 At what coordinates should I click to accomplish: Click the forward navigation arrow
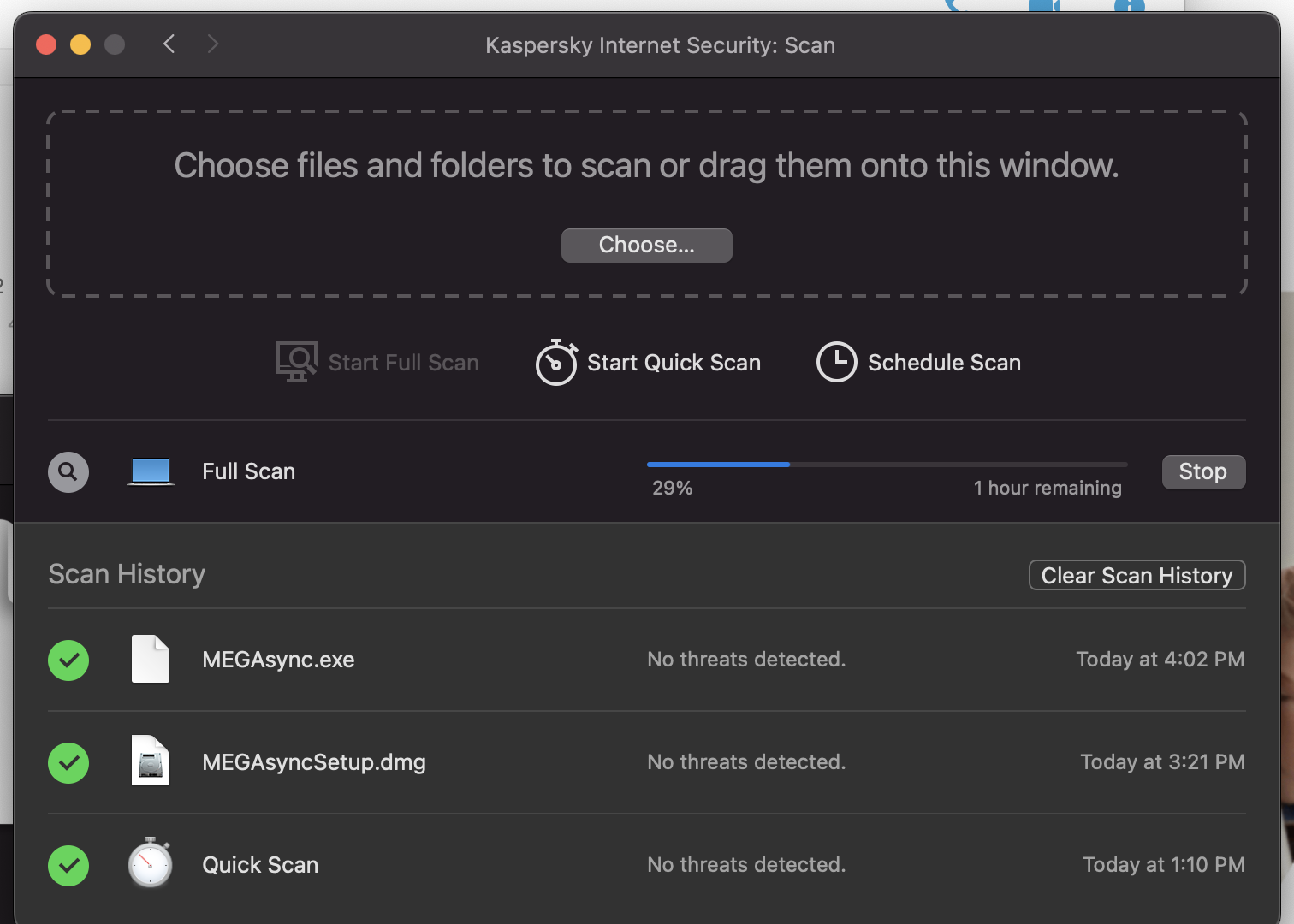click(x=212, y=44)
